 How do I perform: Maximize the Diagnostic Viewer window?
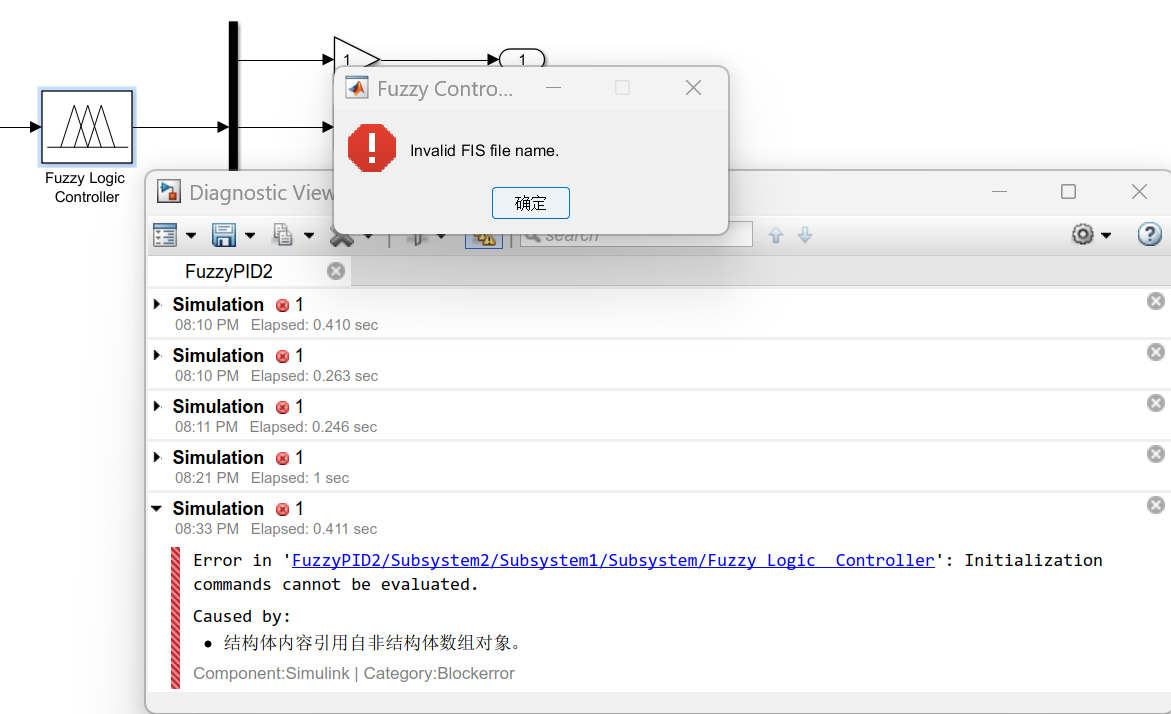click(x=1068, y=192)
